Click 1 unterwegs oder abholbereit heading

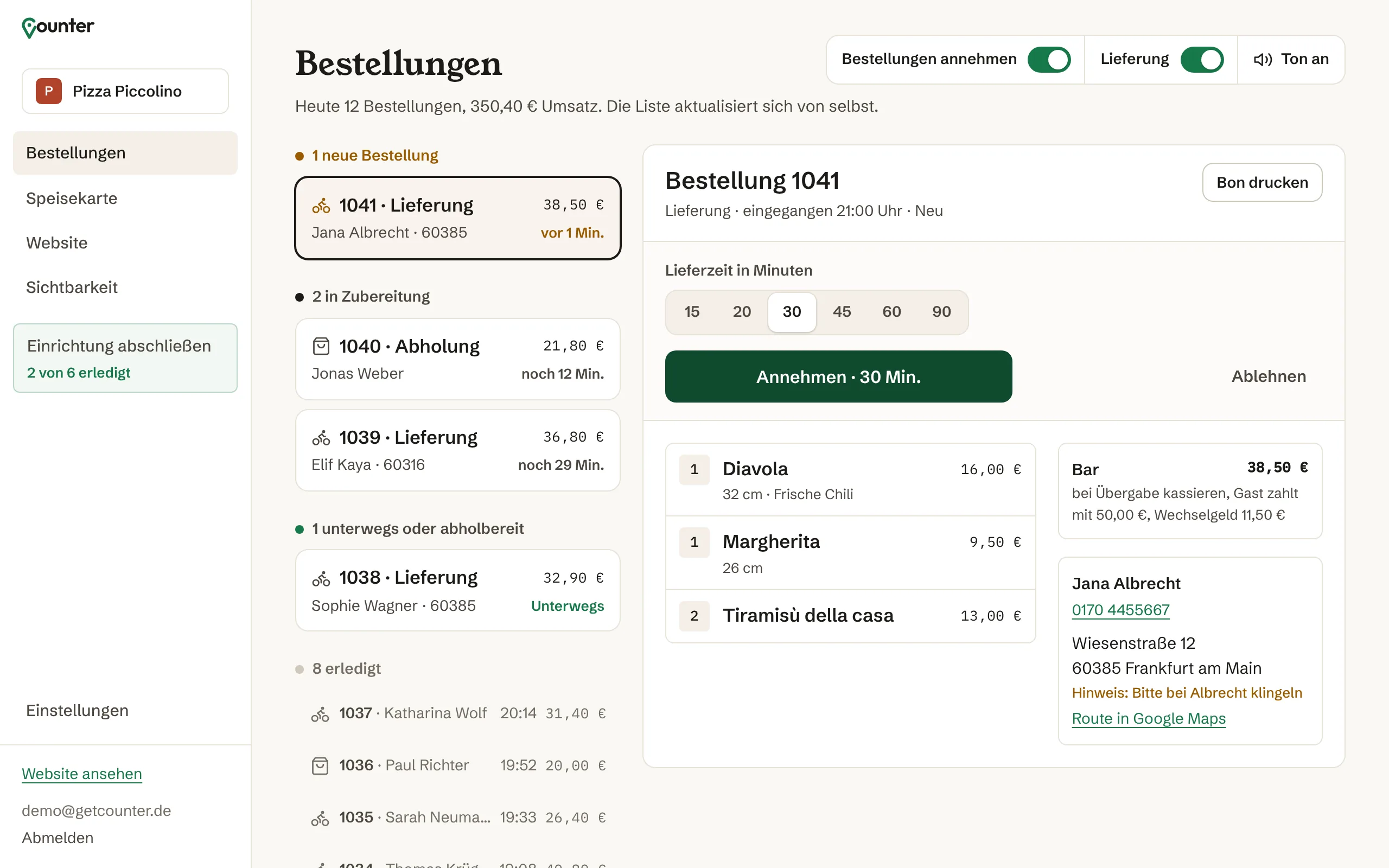click(417, 529)
